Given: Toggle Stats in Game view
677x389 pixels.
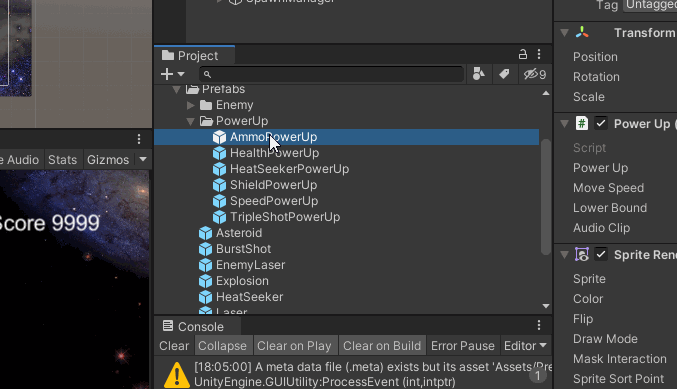Looking at the screenshot, I should [x=63, y=160].
